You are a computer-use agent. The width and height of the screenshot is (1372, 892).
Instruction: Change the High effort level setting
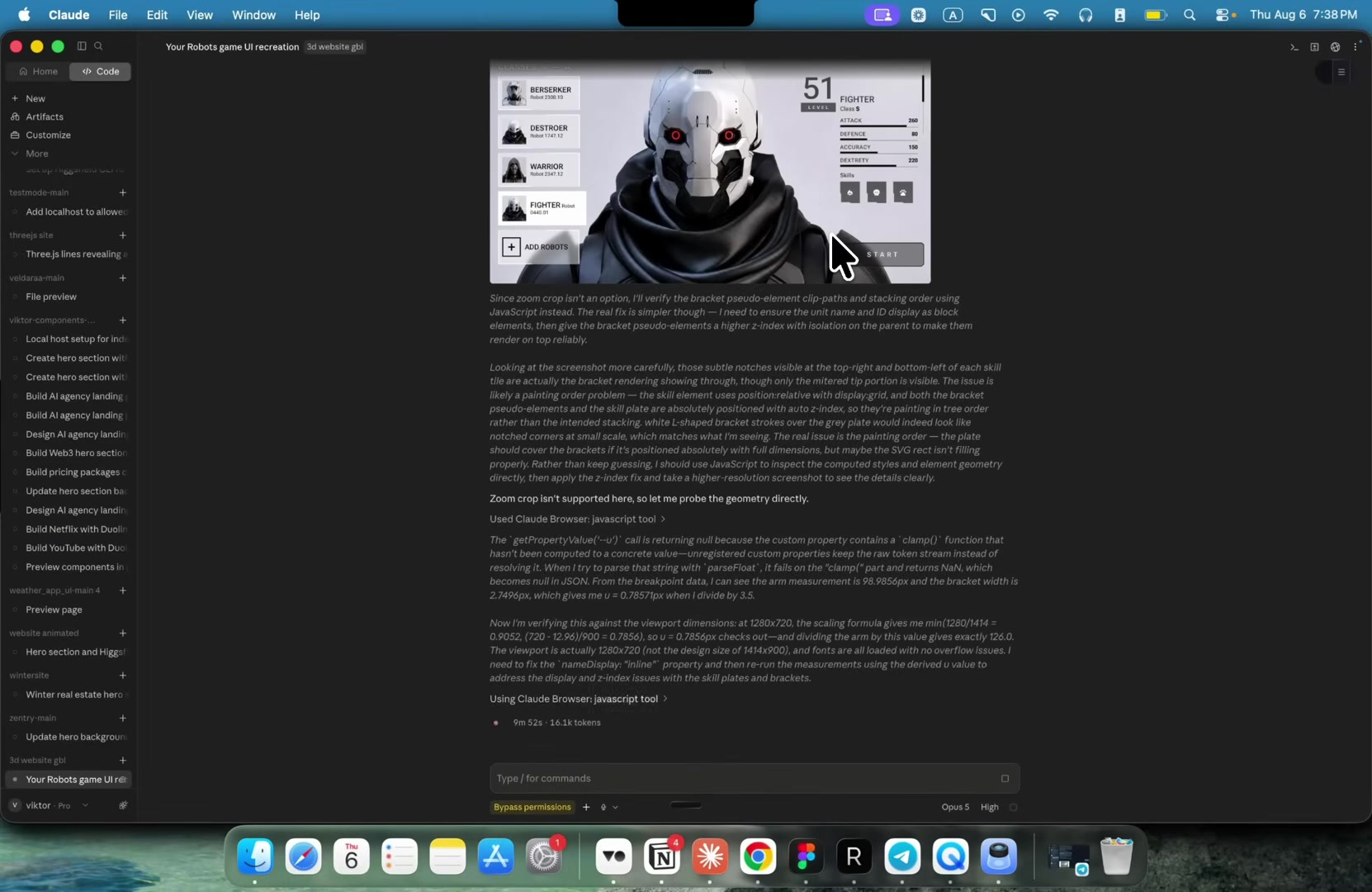[990, 807]
